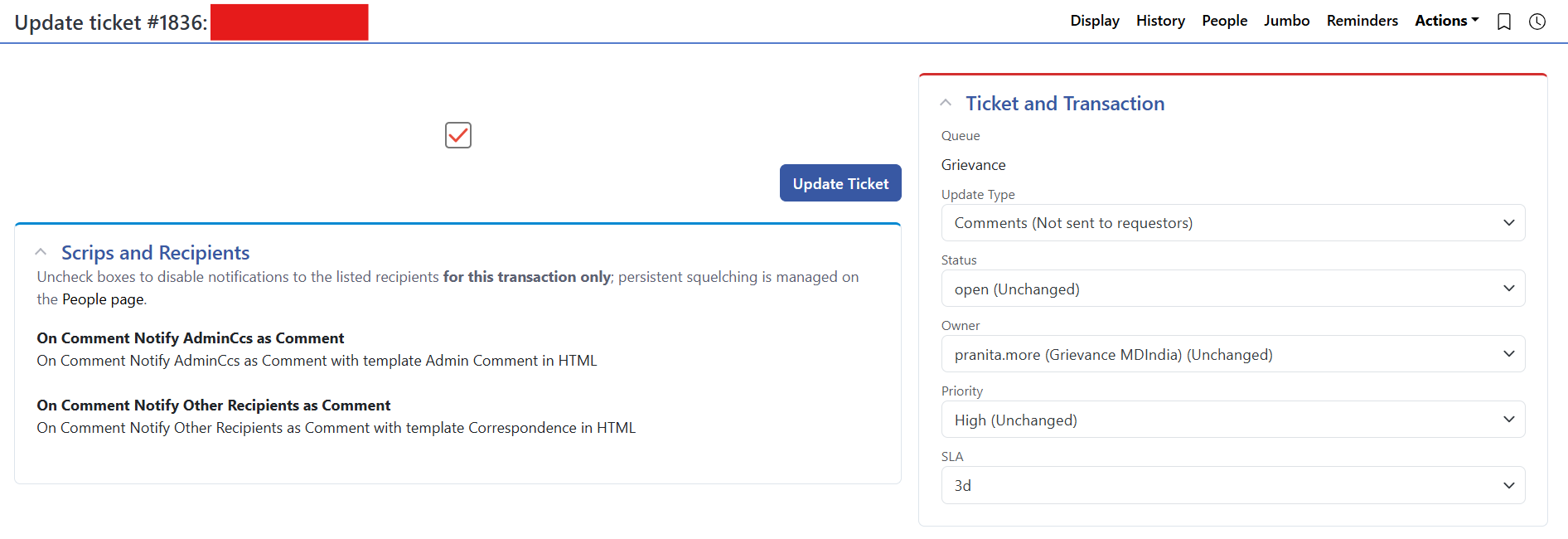Collapse the Scrips and Recipients section
1568x539 pixels.
coord(41,252)
